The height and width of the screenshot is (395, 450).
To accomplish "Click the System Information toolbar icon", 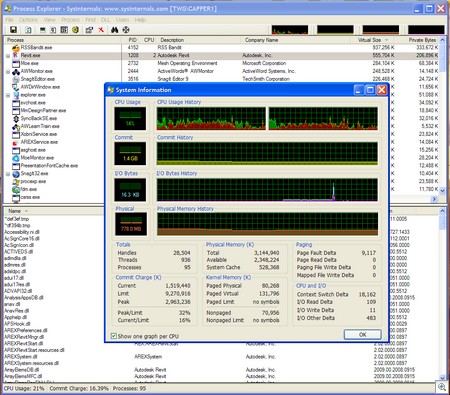I will click(43, 30).
